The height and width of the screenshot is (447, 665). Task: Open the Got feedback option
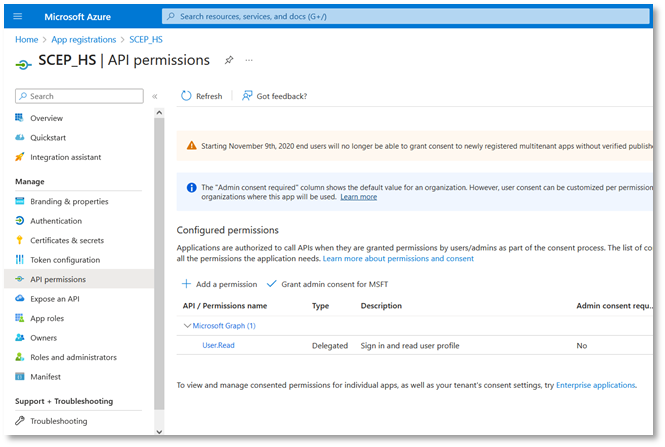pos(274,96)
